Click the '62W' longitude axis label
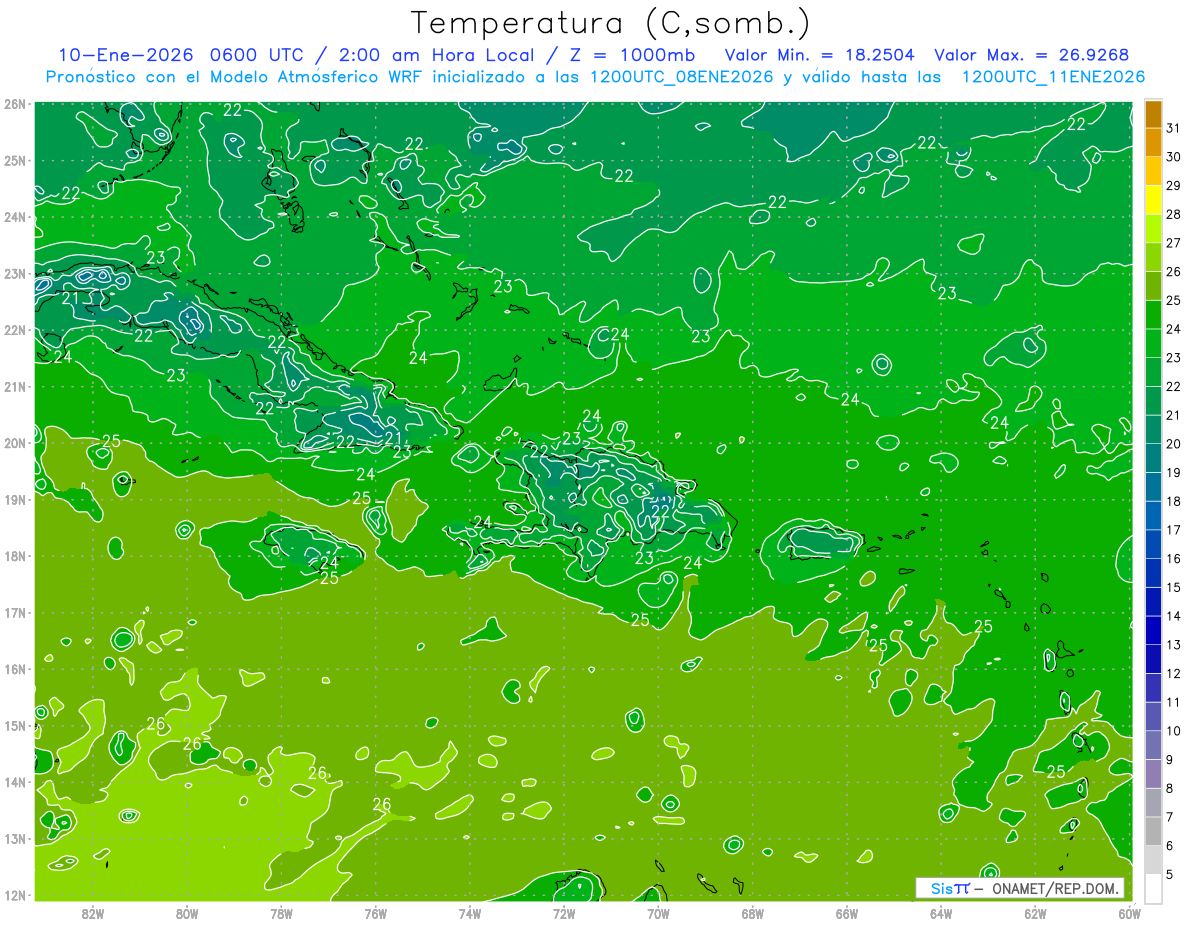 [1035, 912]
